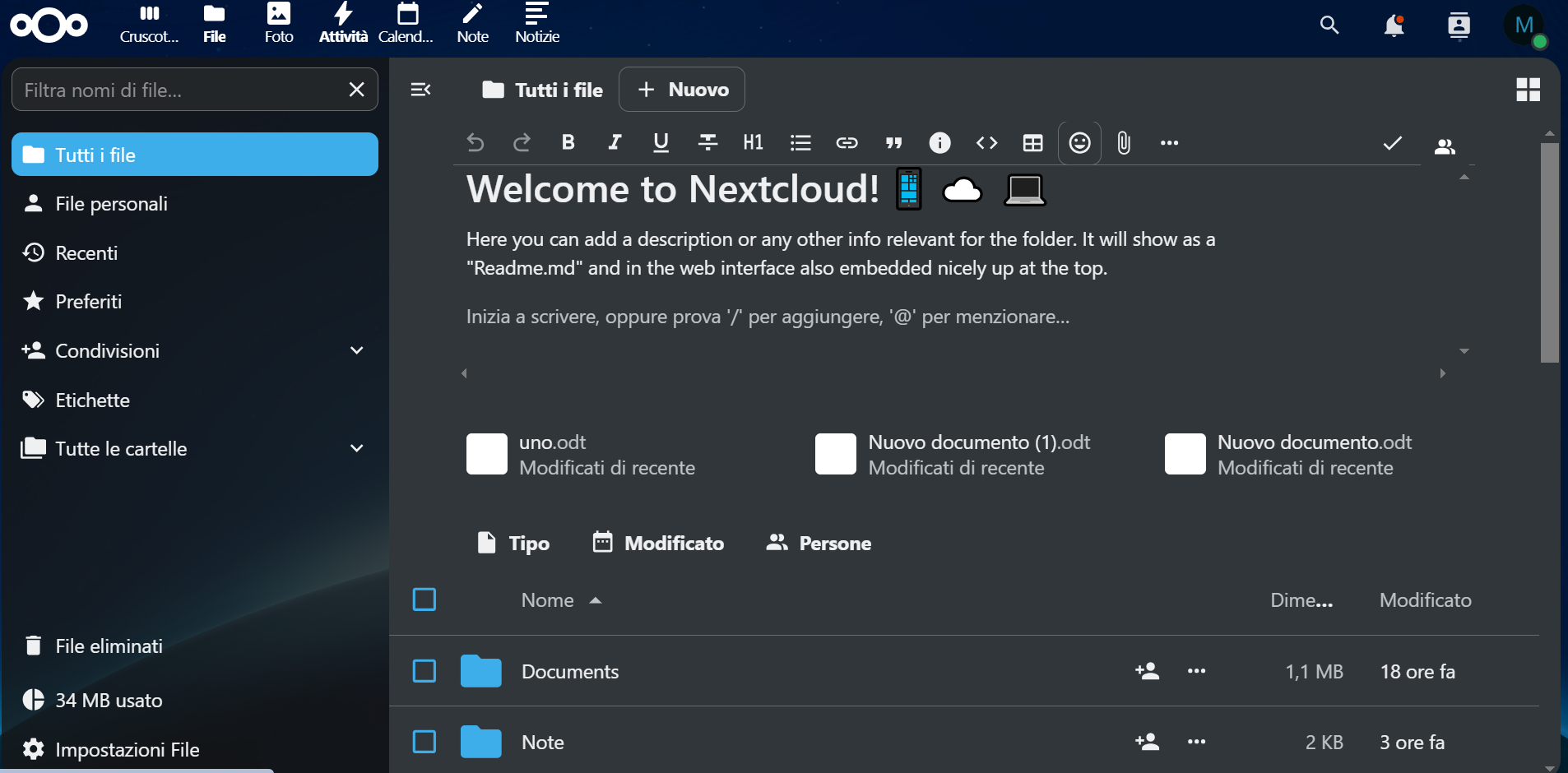Open recent file Nuovo documento.odt
This screenshot has height=773, width=1568.
coord(1289,455)
